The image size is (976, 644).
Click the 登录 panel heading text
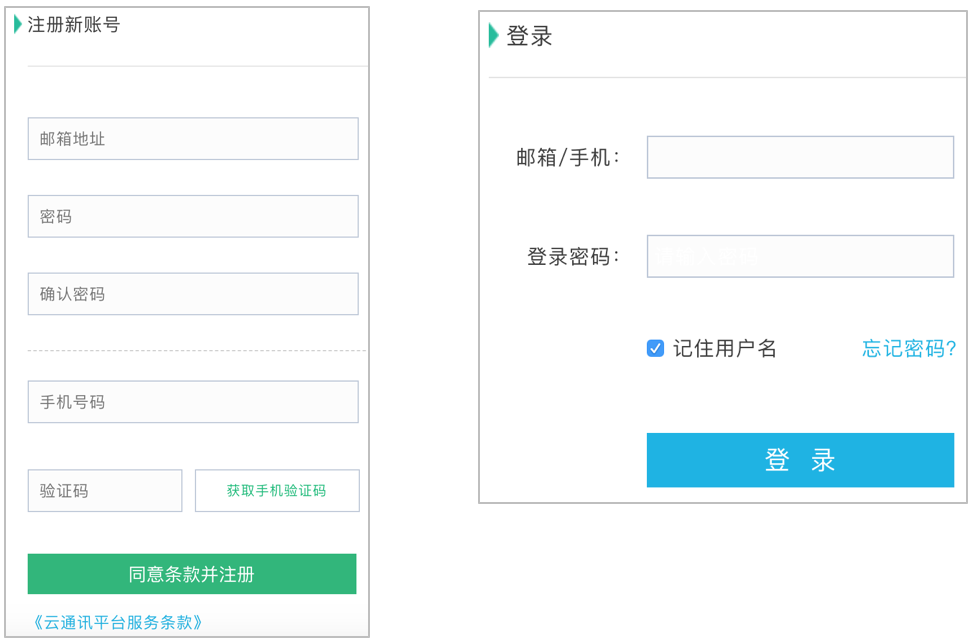point(529,37)
